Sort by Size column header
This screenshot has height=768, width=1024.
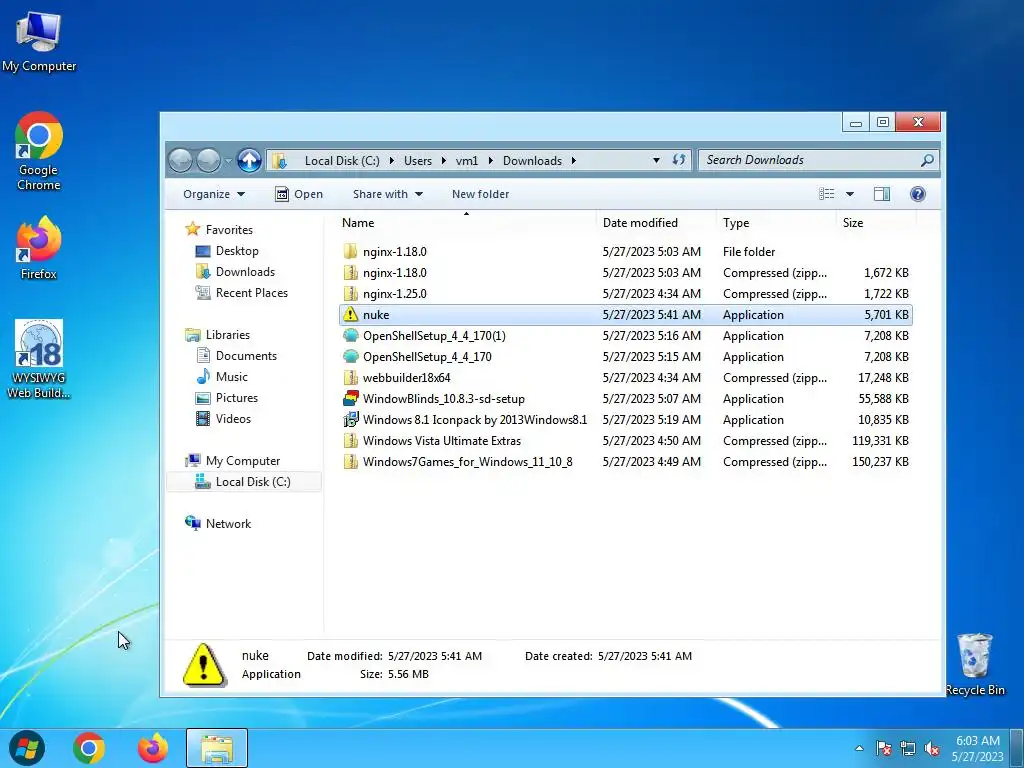(876, 223)
